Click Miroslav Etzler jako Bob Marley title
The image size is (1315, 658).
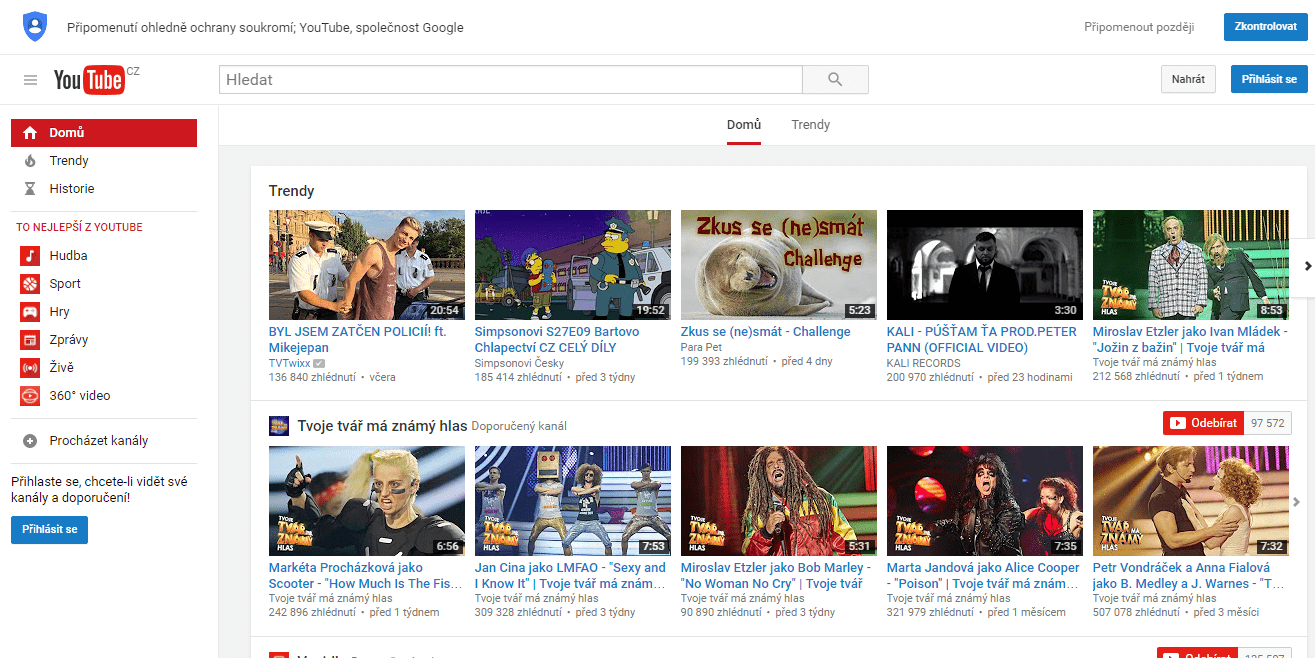776,576
